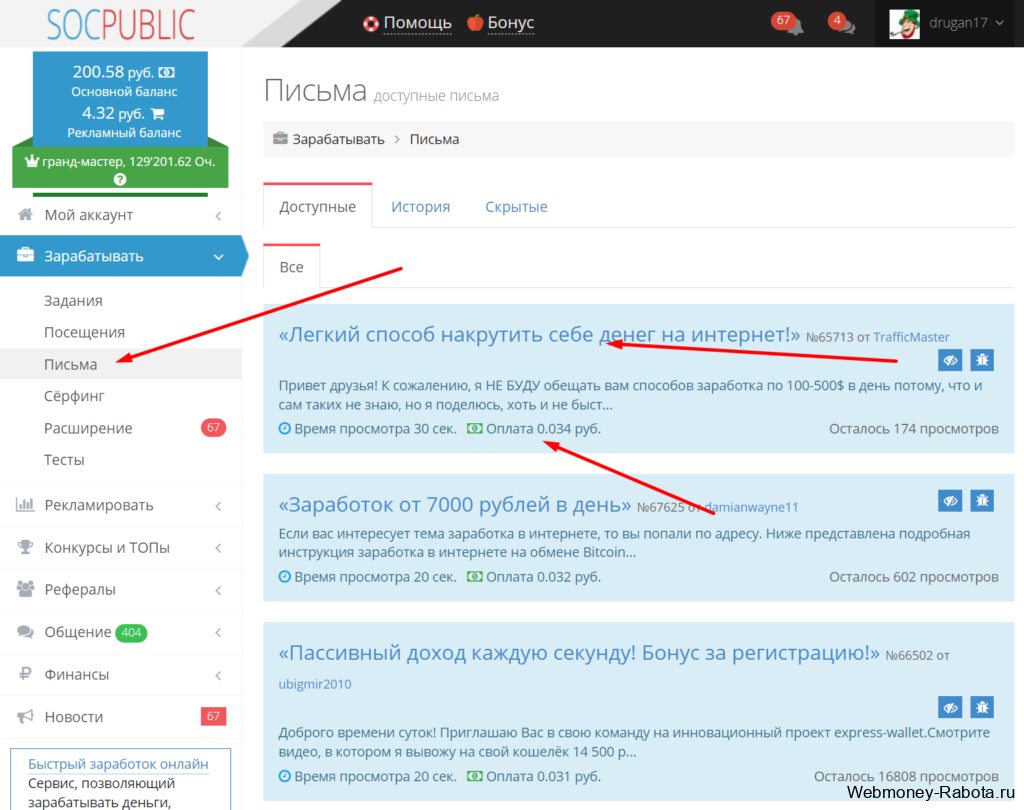Click the speech bubbles icon for Общение
1024x810 pixels.
(x=25, y=632)
